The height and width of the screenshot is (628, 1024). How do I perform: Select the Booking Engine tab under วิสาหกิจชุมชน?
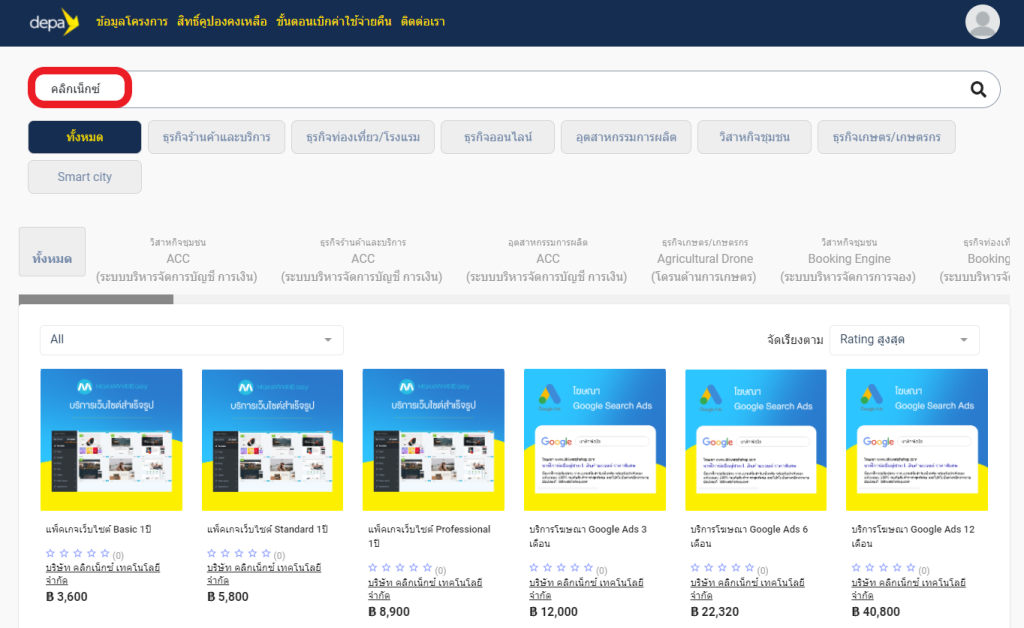[x=848, y=259]
